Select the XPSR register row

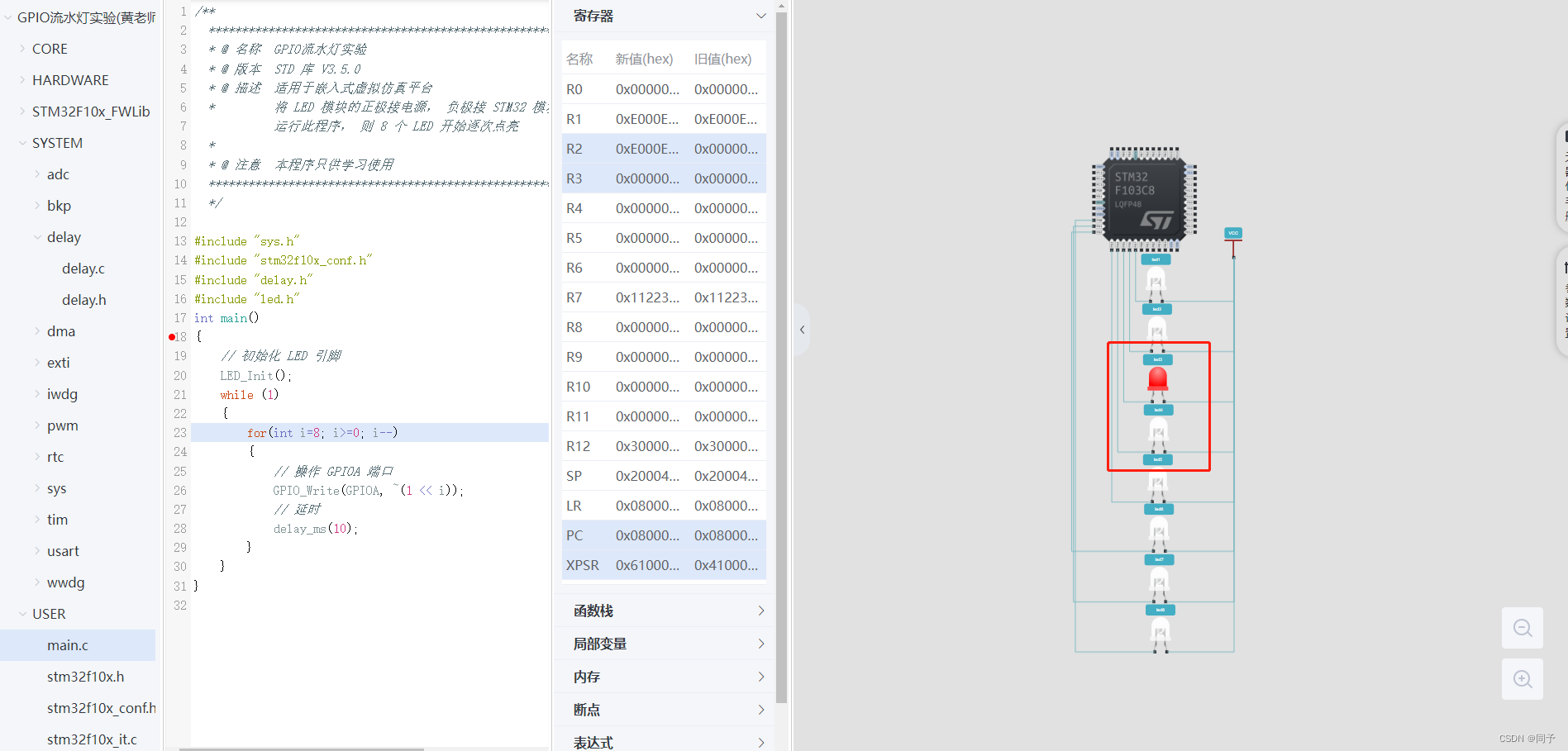(x=664, y=565)
